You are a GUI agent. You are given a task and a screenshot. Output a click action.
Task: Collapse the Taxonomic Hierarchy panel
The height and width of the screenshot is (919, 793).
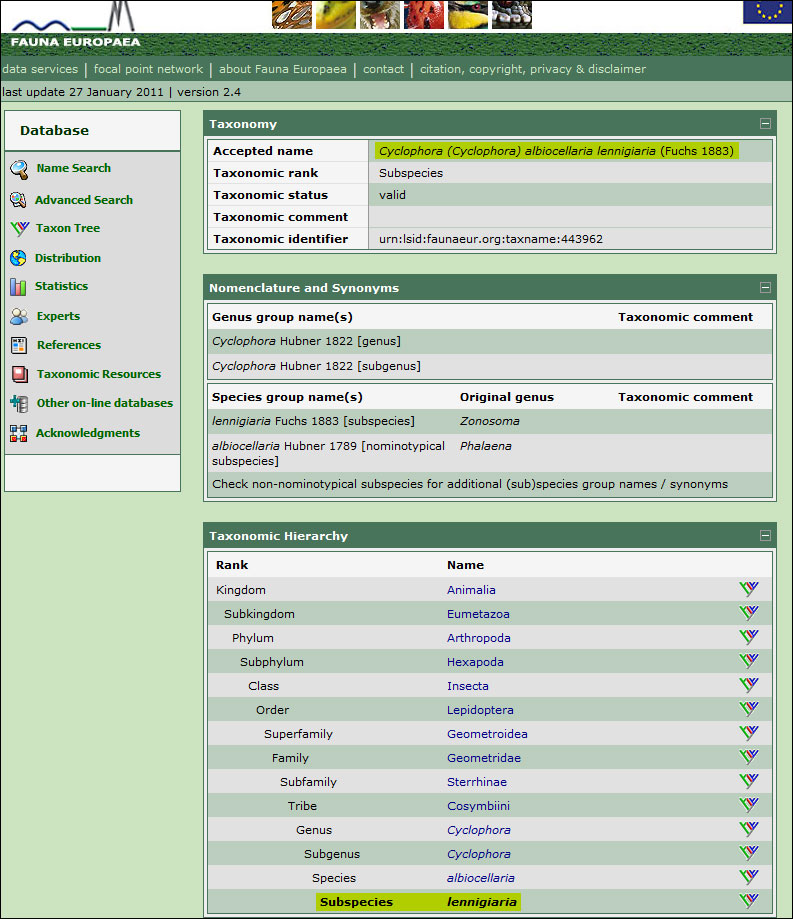click(765, 536)
